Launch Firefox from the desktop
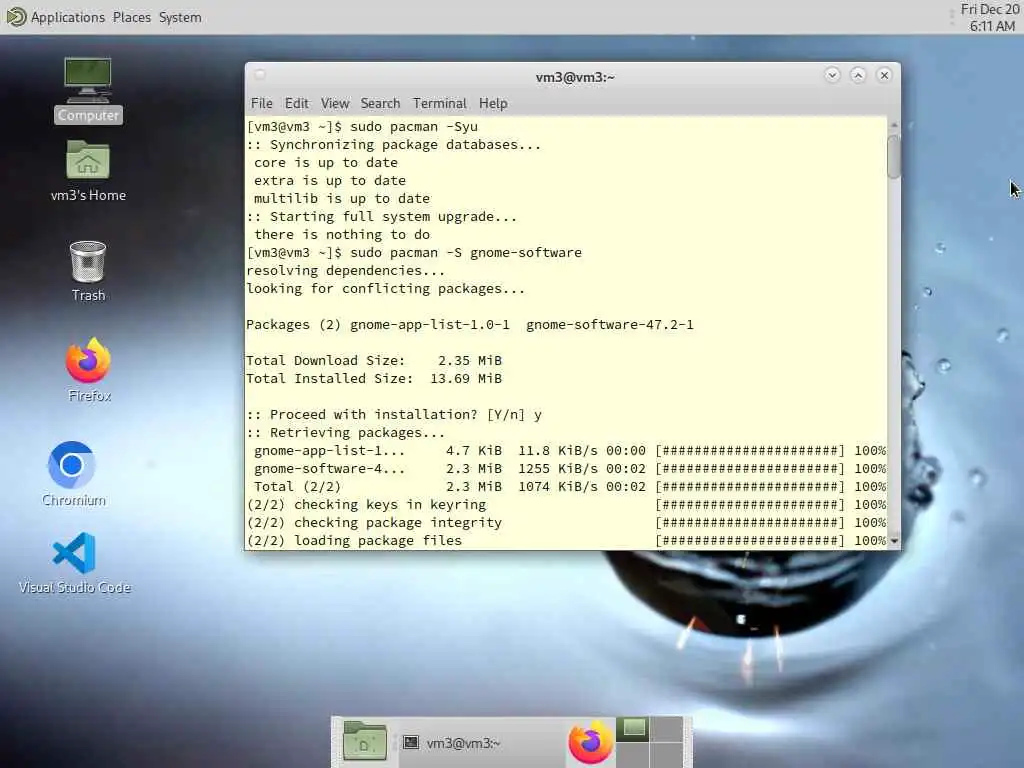The height and width of the screenshot is (768, 1024). click(88, 370)
